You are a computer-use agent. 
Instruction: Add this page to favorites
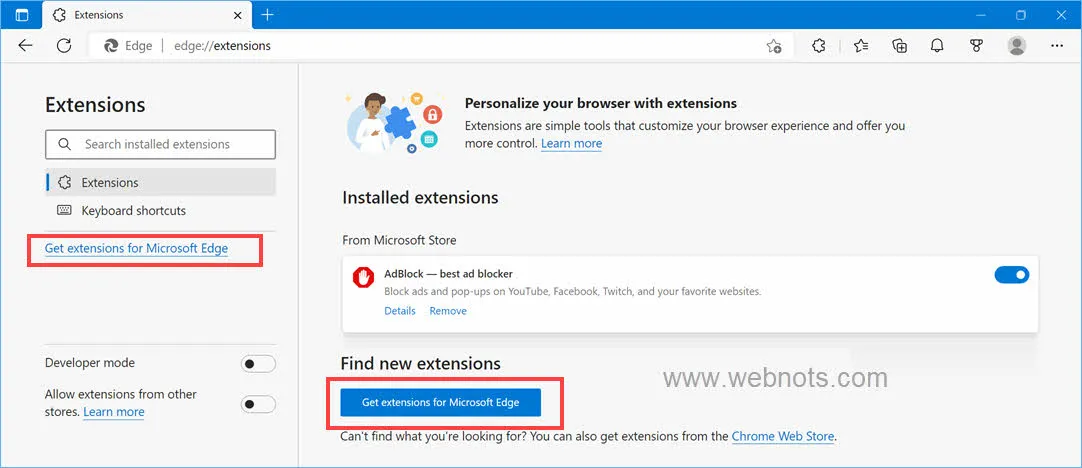coord(774,46)
